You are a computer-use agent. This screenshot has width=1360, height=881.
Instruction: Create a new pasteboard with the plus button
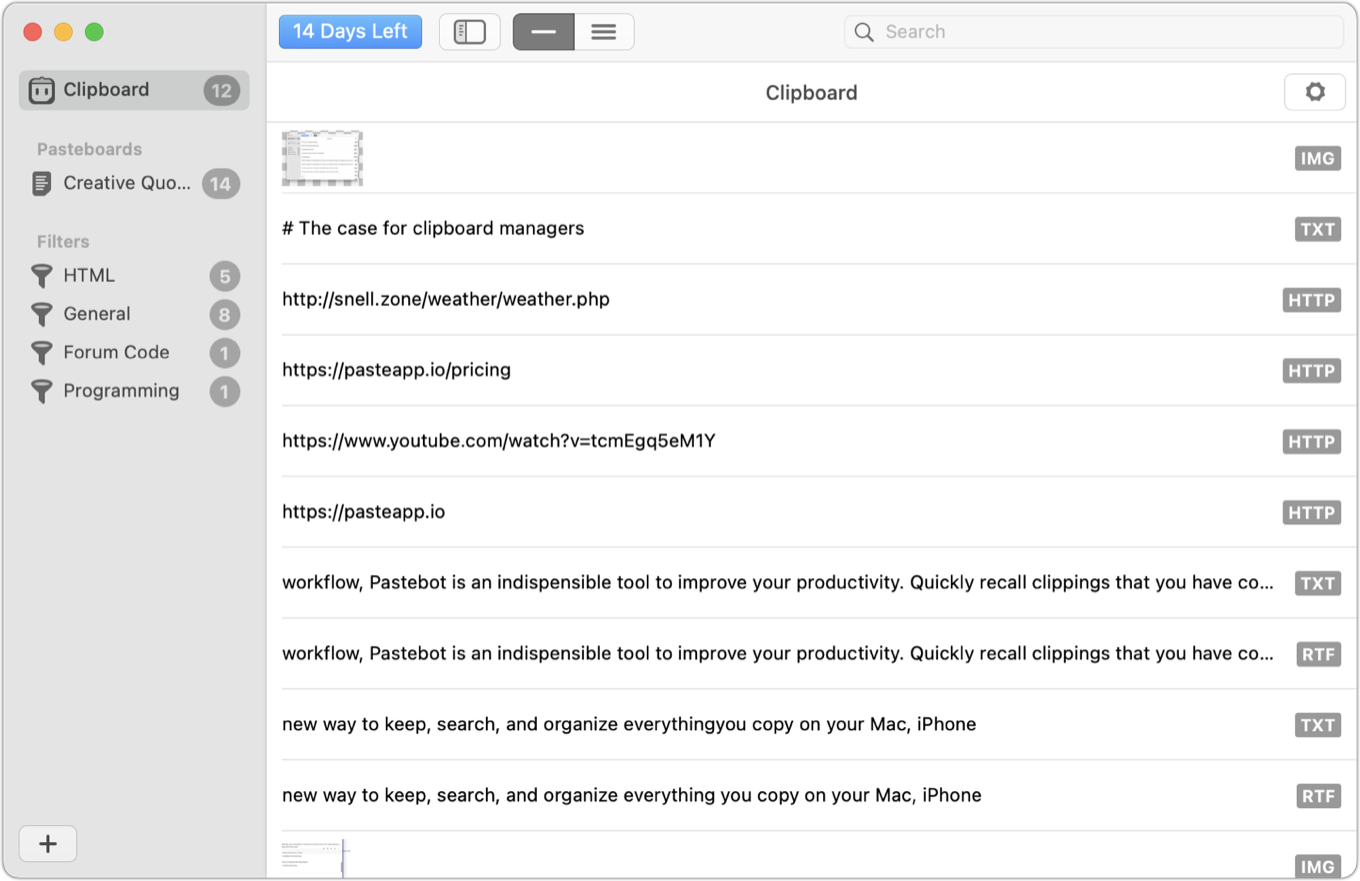(47, 843)
